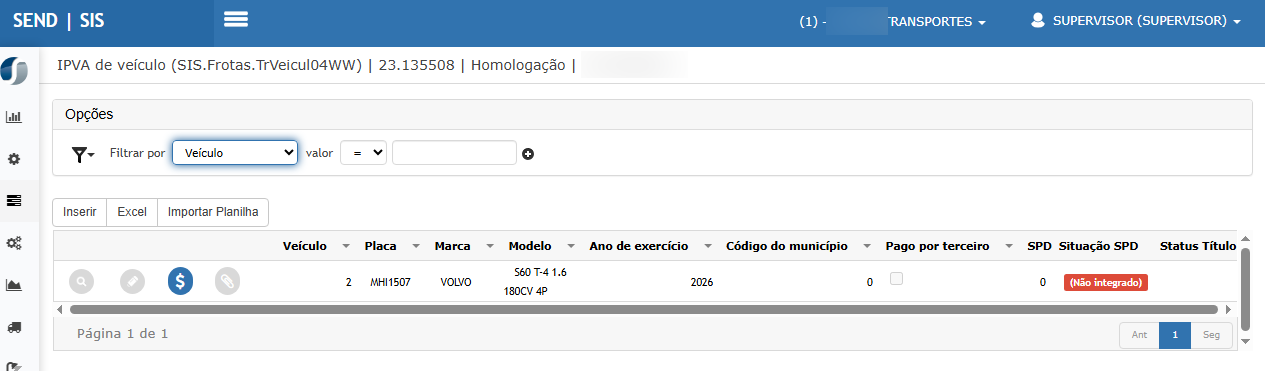This screenshot has width=1265, height=371.
Task: Open the area chart sidebar icon
Action: tap(14, 285)
